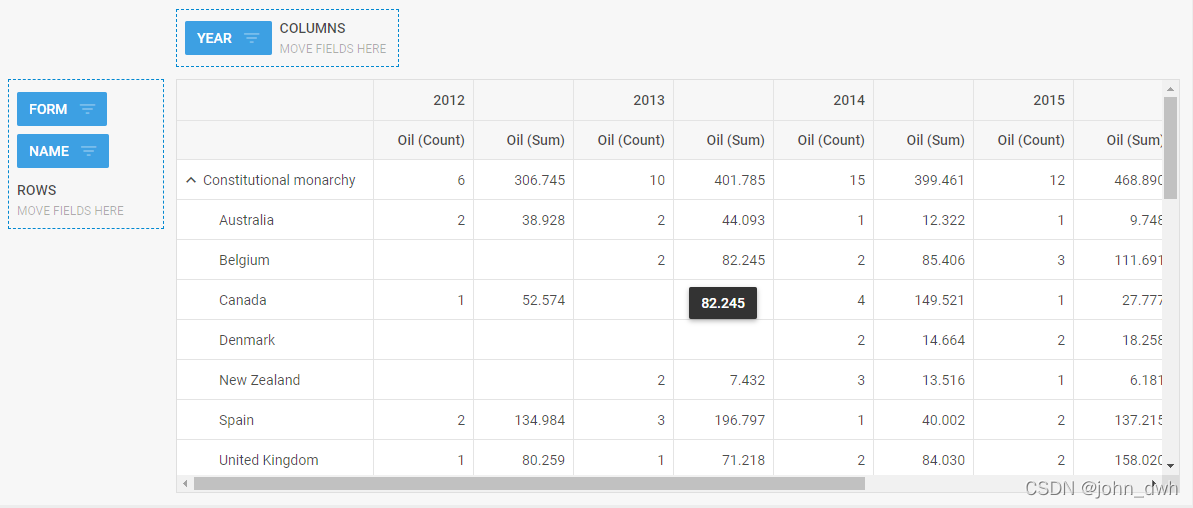Screen dimensions: 1193x508
Task: Click the 44.093 cell for Australia
Action: pos(724,220)
